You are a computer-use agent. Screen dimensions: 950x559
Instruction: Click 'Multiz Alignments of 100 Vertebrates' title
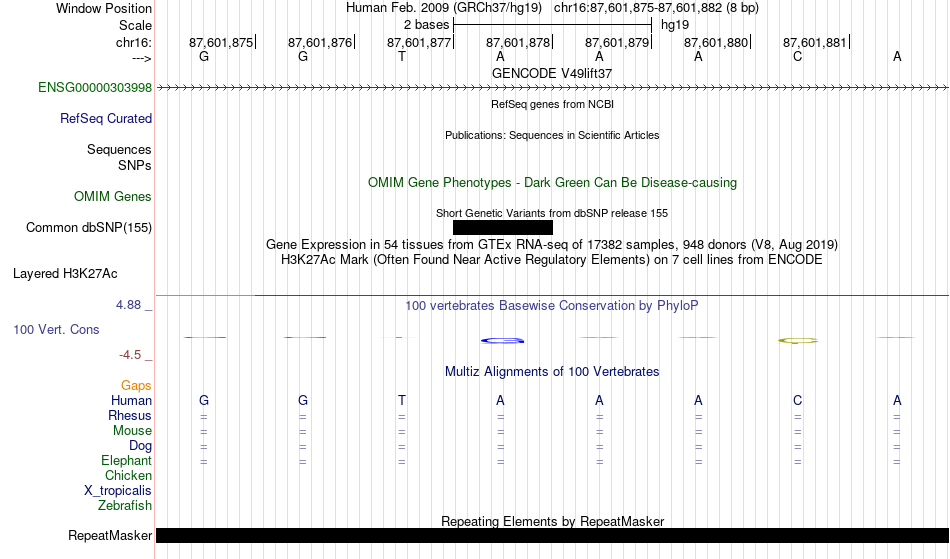point(552,372)
